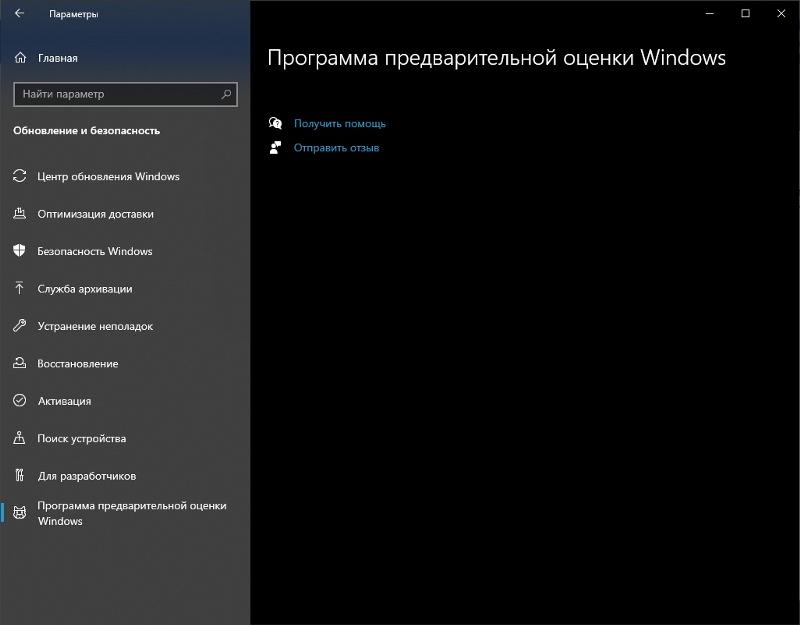Click the Для разработчиков tools icon
800x625 pixels.
click(x=19, y=476)
